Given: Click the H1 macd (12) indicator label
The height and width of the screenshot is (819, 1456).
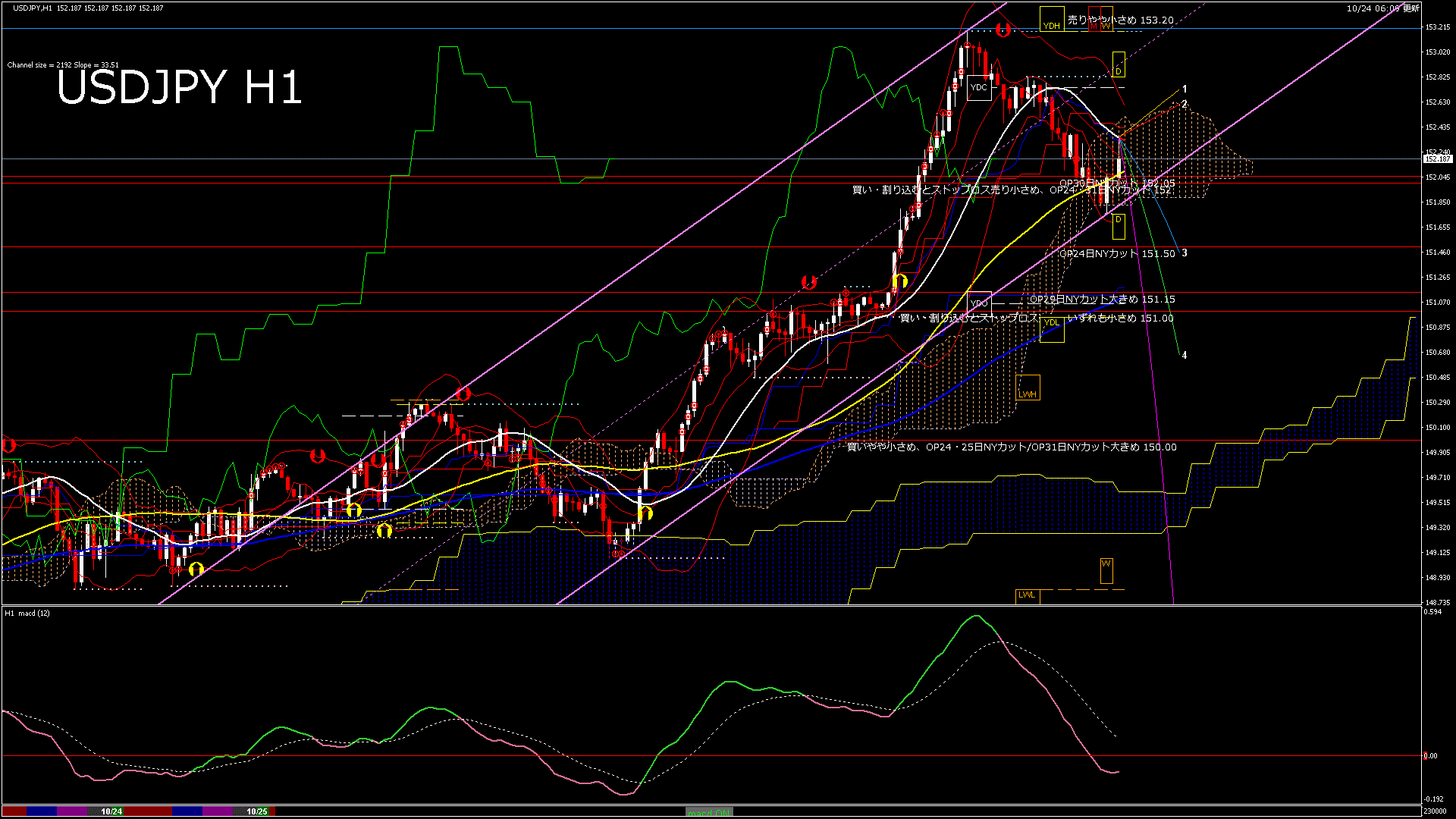Looking at the screenshot, I should (28, 613).
